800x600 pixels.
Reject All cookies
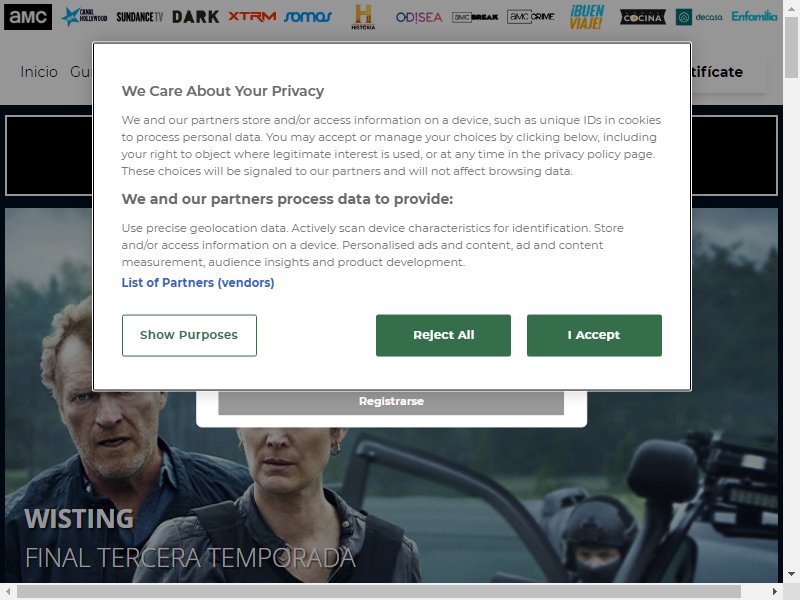tap(443, 335)
